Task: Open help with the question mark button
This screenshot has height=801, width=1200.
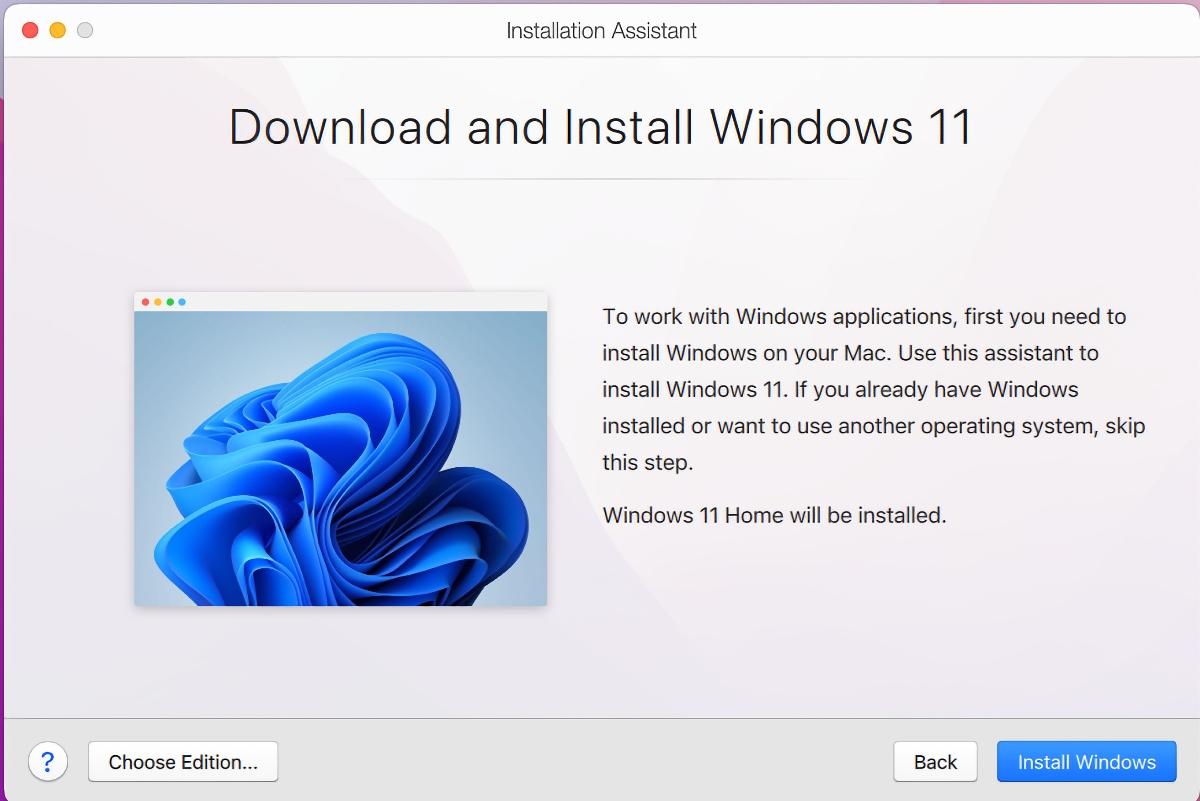Action: [48, 762]
